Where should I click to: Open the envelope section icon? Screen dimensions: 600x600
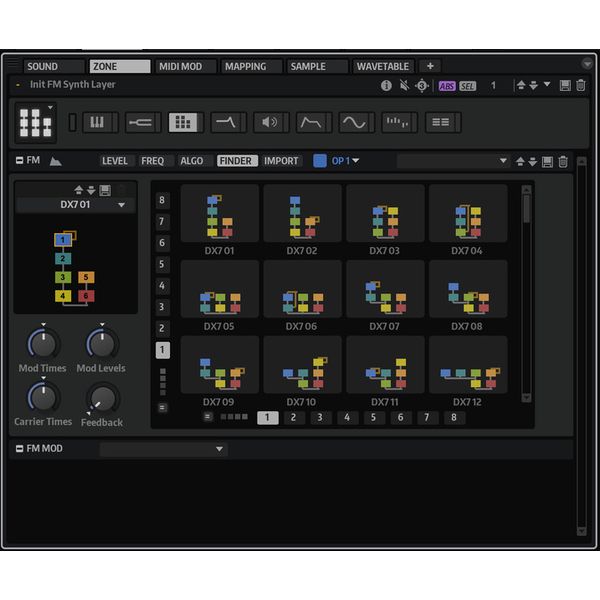pos(313,122)
